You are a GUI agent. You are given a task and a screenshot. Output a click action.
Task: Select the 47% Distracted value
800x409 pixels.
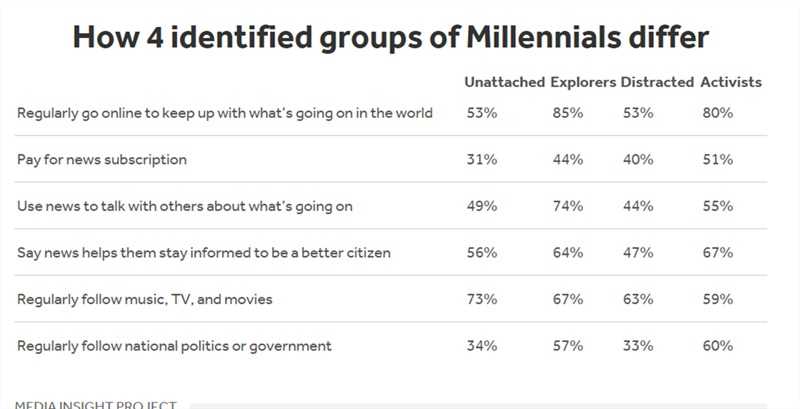[x=637, y=253]
